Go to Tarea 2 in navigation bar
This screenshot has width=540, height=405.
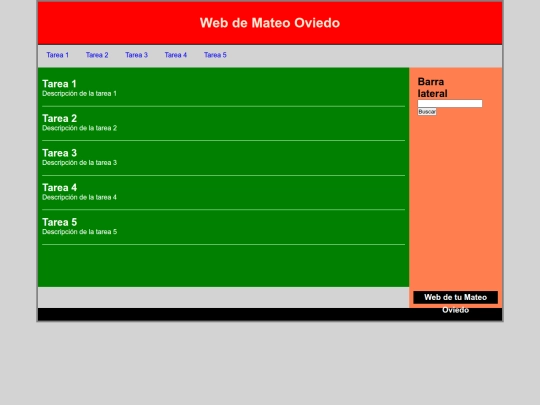click(97, 55)
